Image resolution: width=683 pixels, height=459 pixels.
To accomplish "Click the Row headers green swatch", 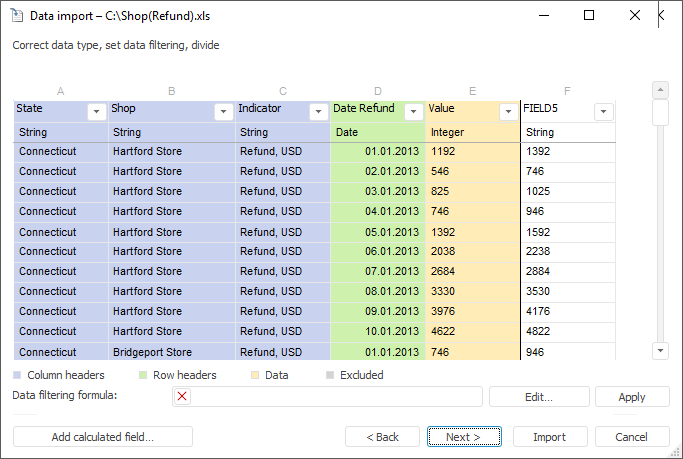I will pyautogui.click(x=144, y=375).
